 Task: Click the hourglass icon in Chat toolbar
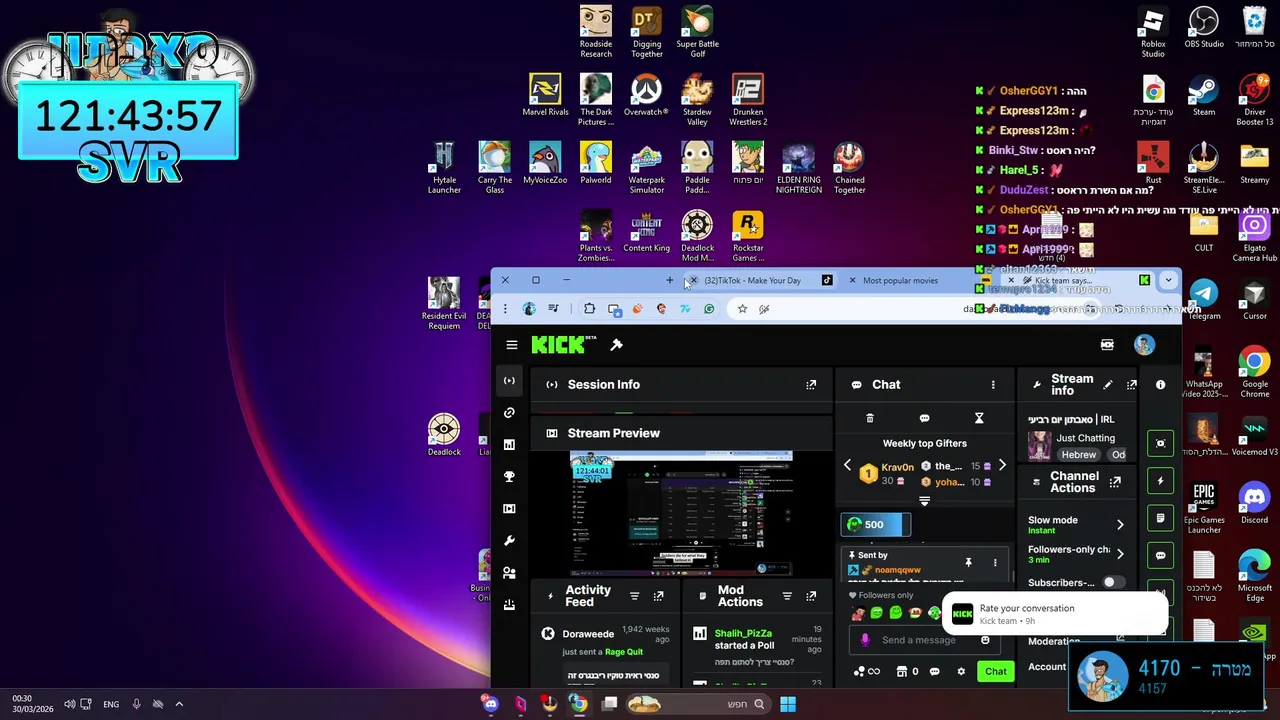click(x=979, y=418)
